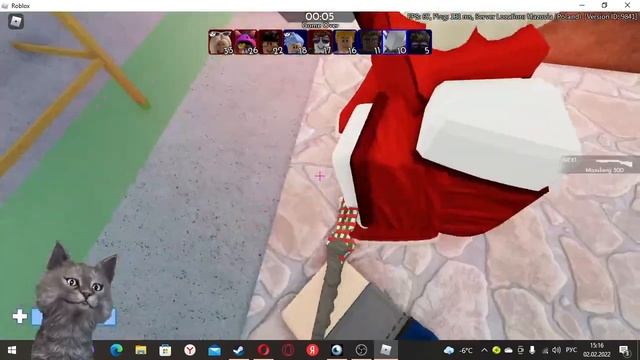Open the Mail app from the taskbar
The height and width of the screenshot is (360, 640).
(214, 350)
